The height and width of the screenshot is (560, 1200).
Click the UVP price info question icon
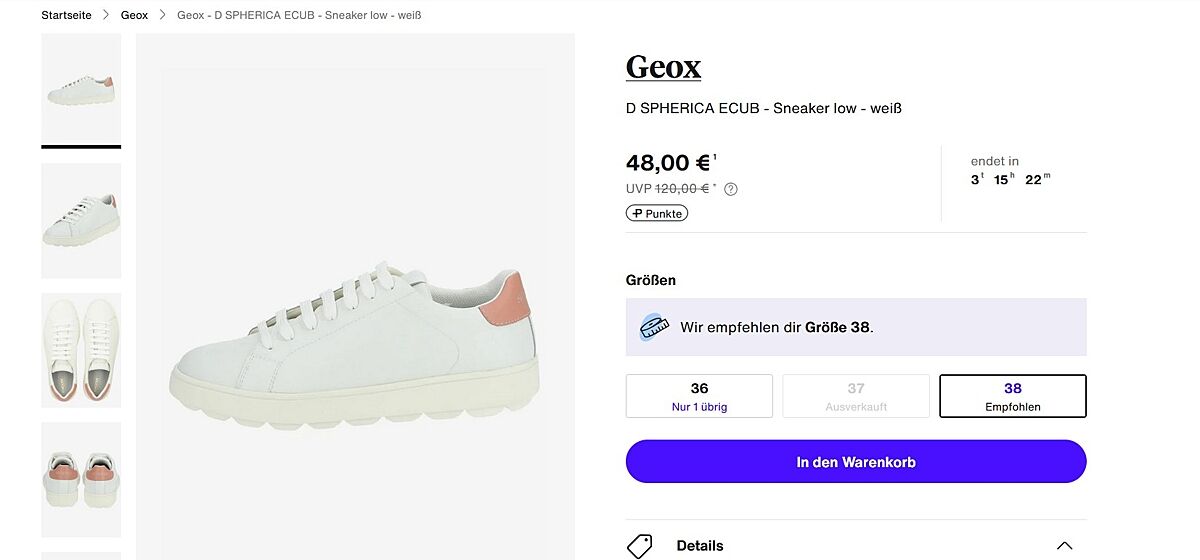click(731, 189)
